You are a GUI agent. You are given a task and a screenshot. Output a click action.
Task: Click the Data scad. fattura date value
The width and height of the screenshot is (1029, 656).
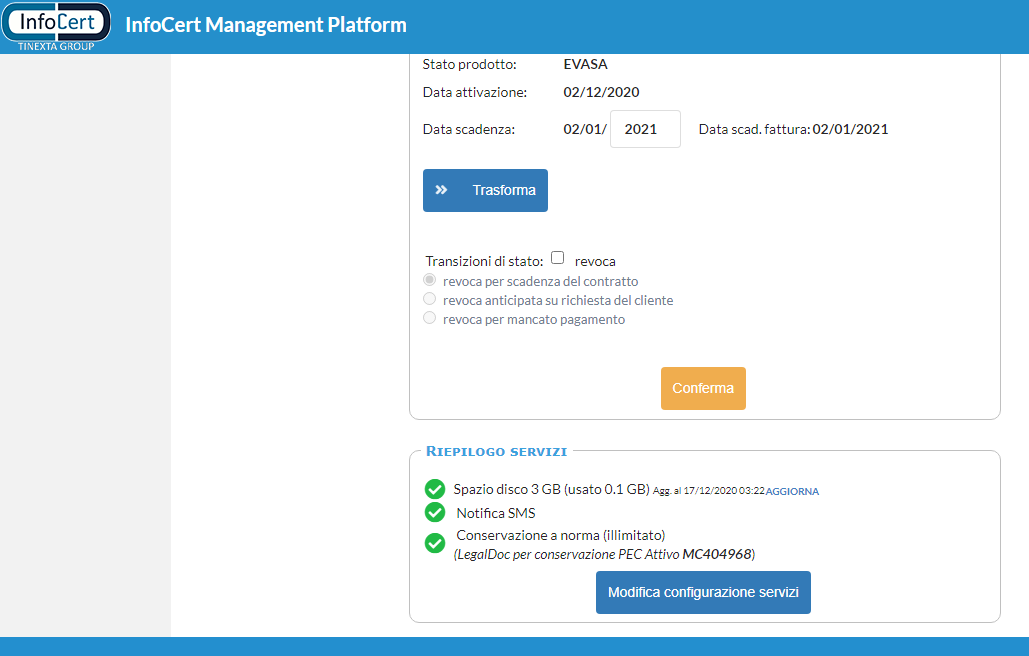(850, 129)
